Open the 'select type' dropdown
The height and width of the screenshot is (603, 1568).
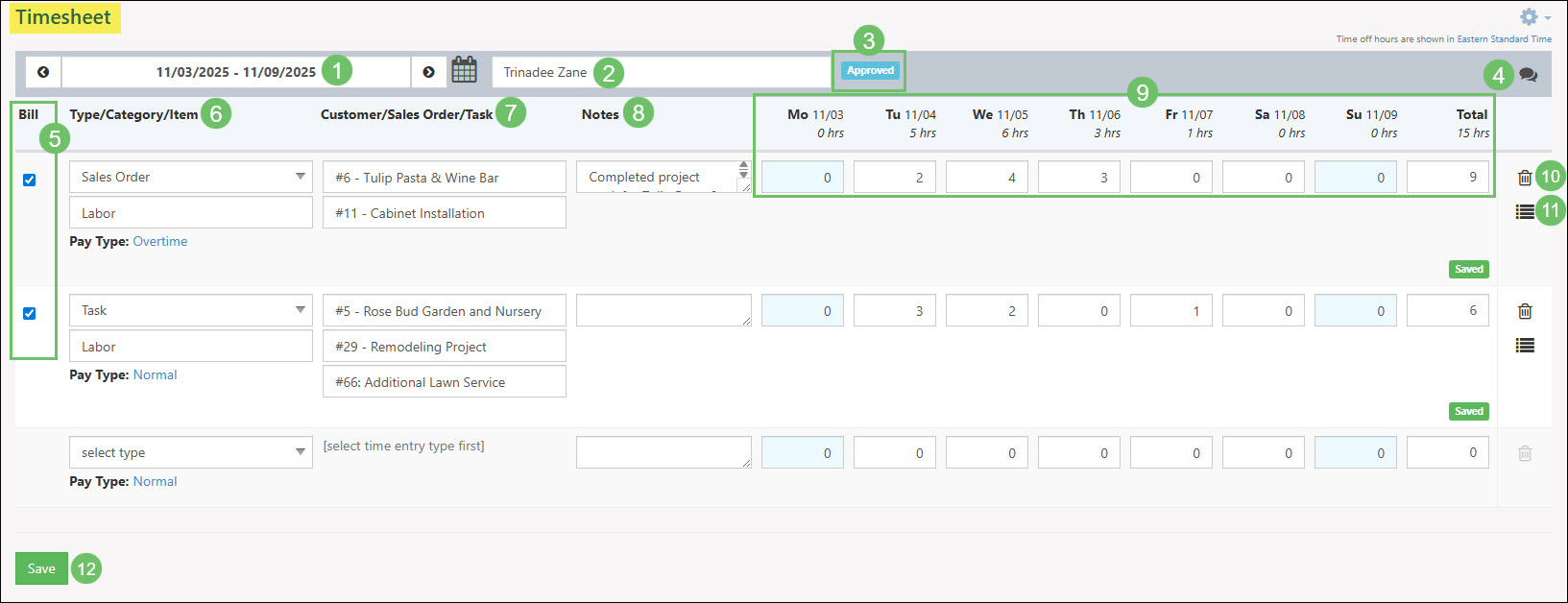(191, 452)
